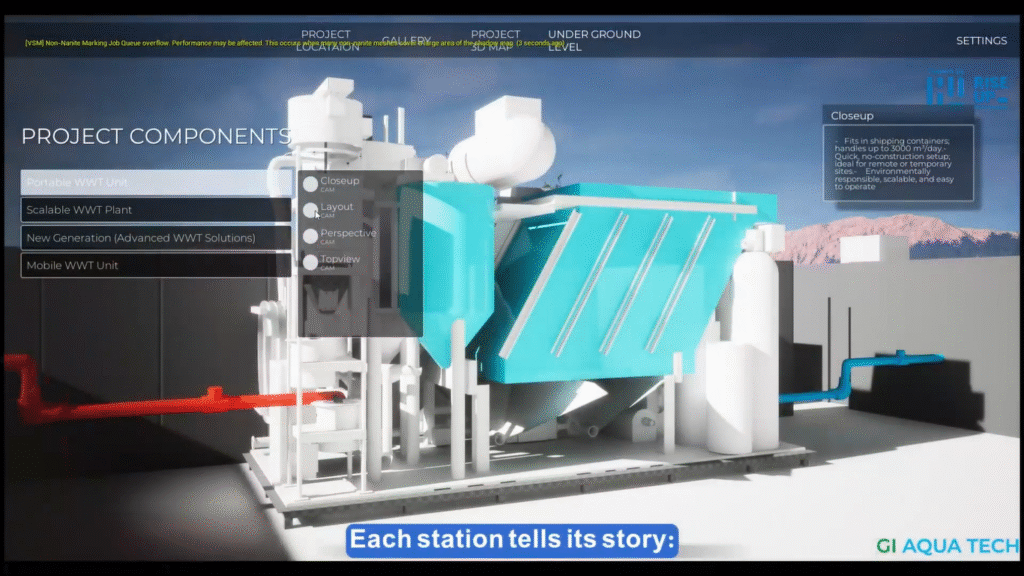Select the Closeup camera radio button
Screen dimensions: 1024x576
[311, 184]
